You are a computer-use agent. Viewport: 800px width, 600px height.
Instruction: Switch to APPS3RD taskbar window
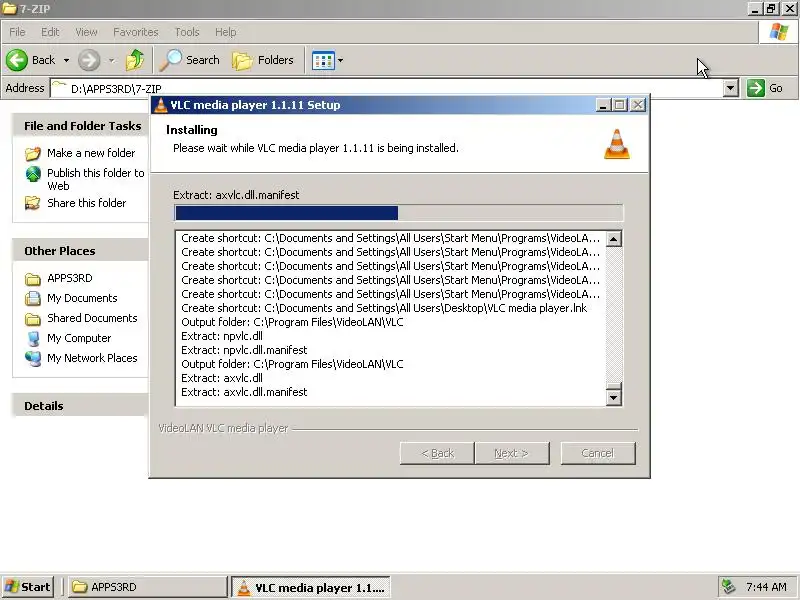tap(148, 587)
